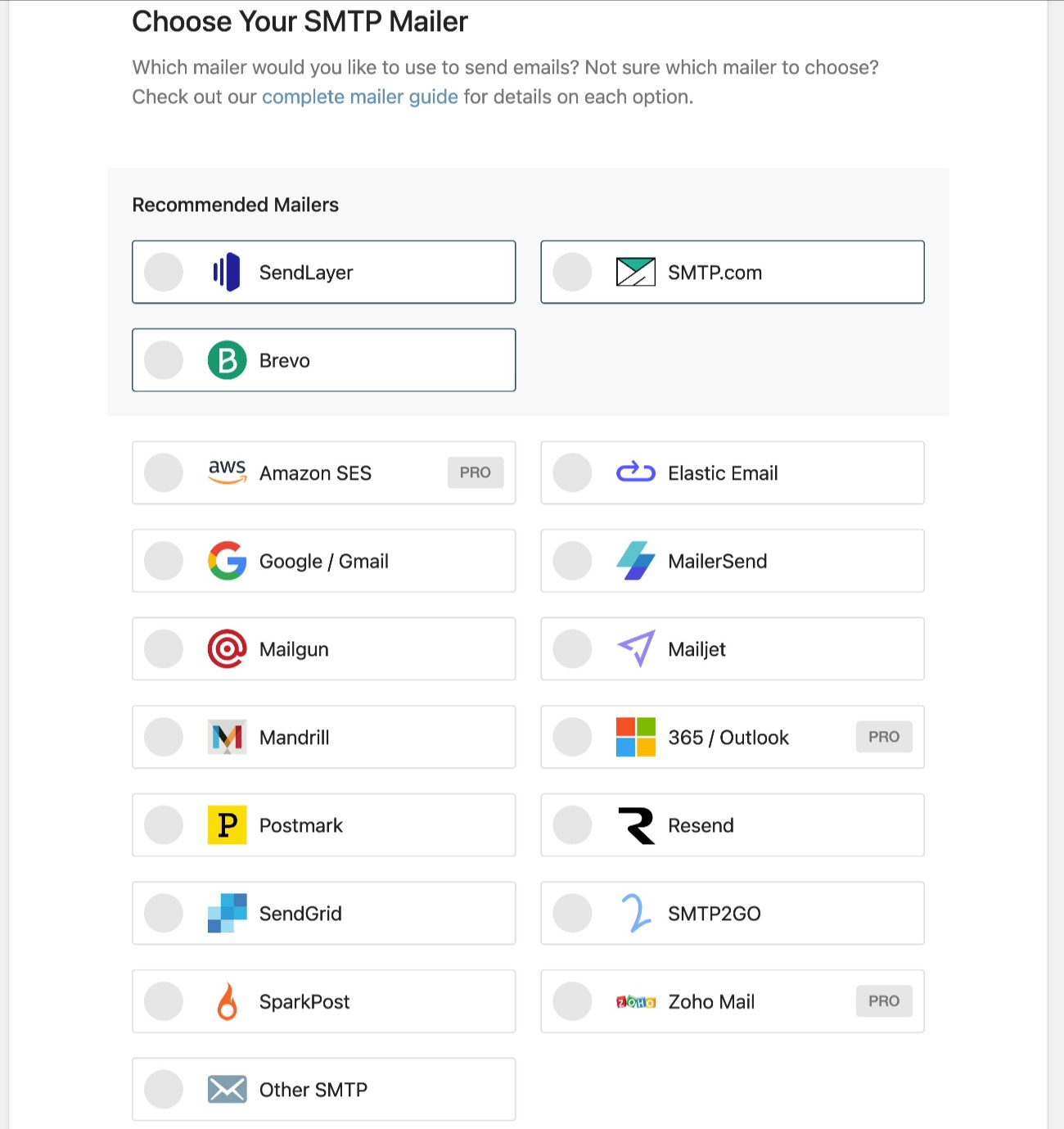Select the SendLayer mailer radio button
1064x1129 pixels.
(163, 272)
